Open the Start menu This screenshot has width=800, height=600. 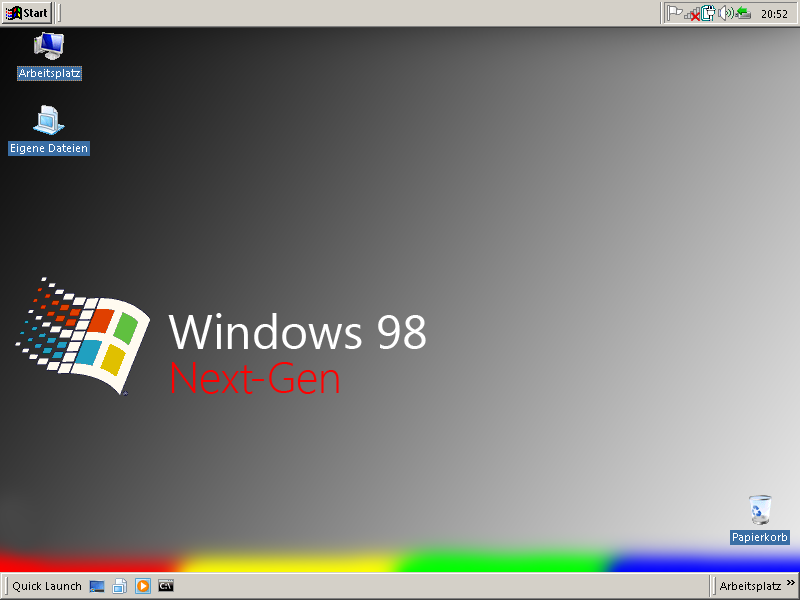27,13
